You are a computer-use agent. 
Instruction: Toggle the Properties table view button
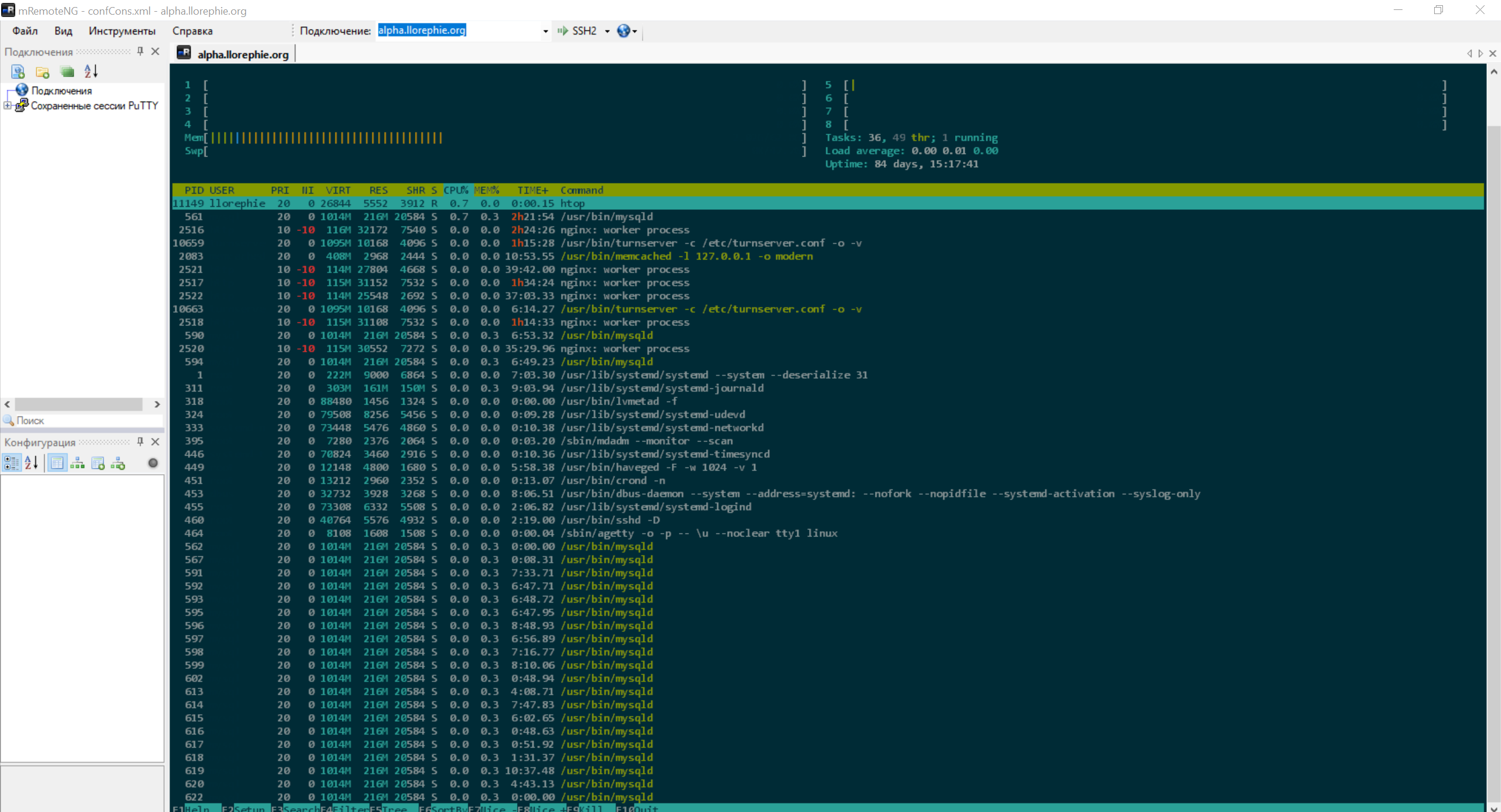click(57, 463)
